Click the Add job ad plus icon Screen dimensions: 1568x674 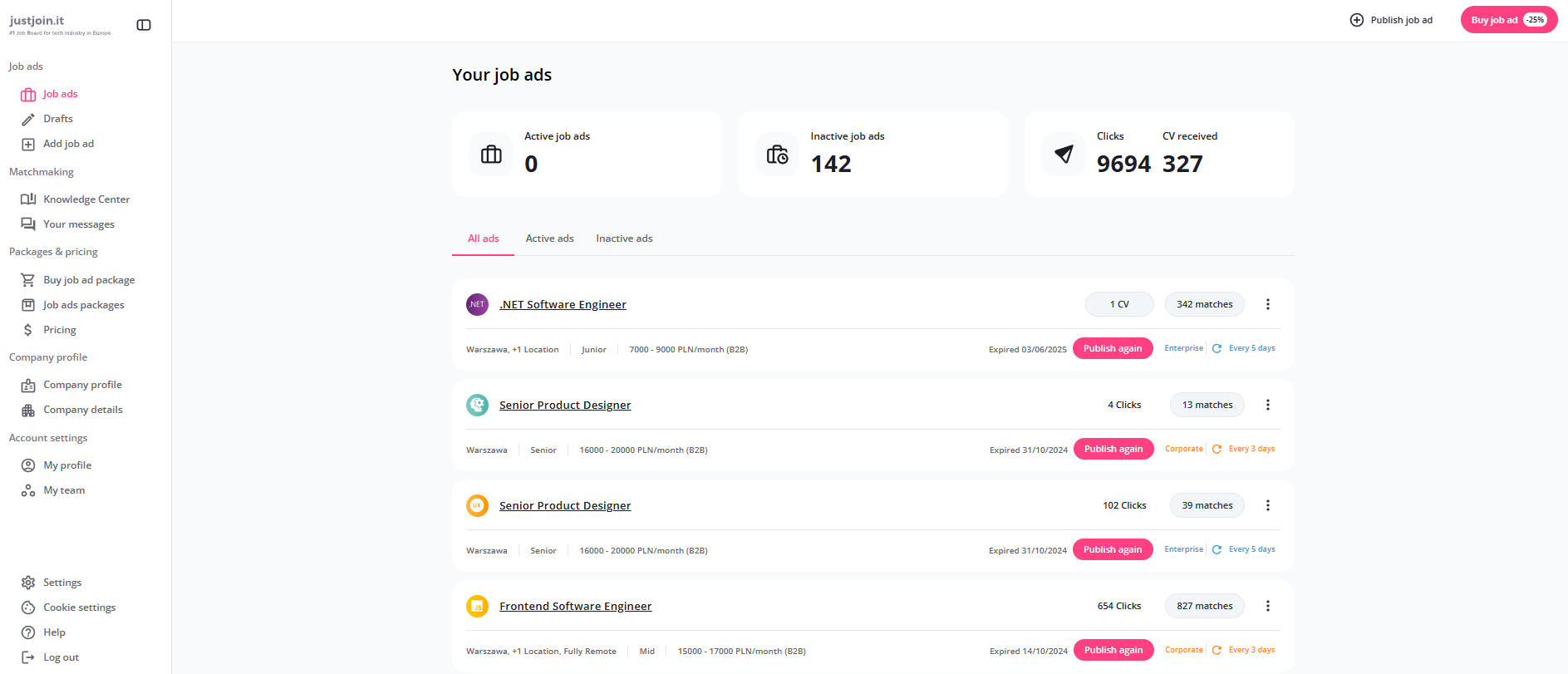(x=28, y=144)
